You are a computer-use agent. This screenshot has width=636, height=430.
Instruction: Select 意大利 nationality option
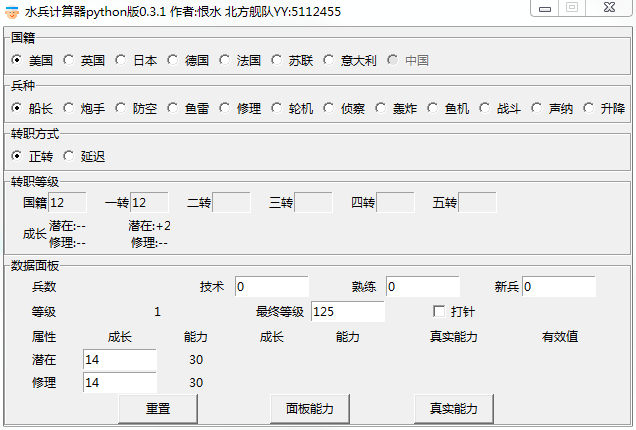coord(329,60)
